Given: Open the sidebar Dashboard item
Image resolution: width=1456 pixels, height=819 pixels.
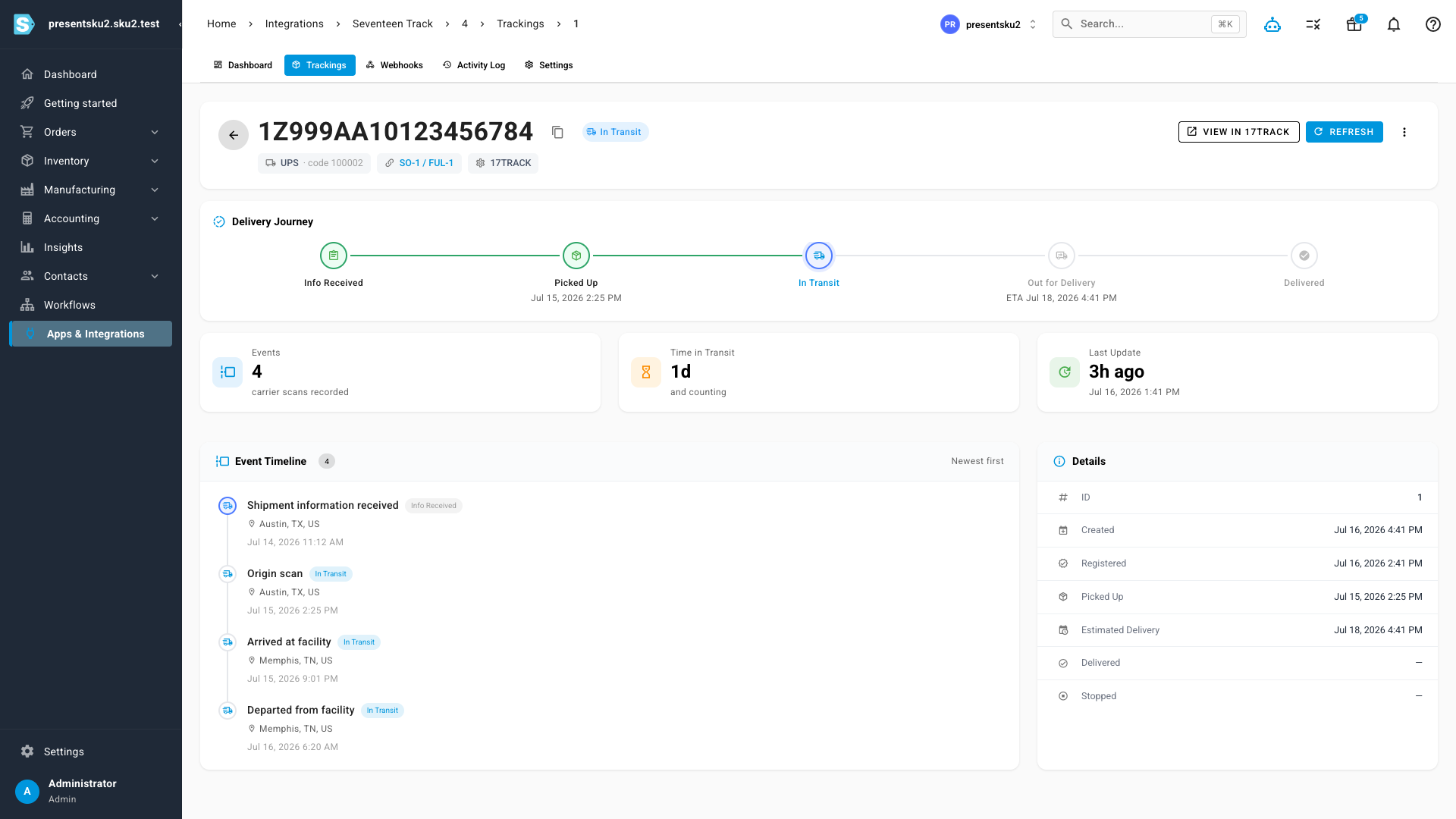Looking at the screenshot, I should [91, 74].
